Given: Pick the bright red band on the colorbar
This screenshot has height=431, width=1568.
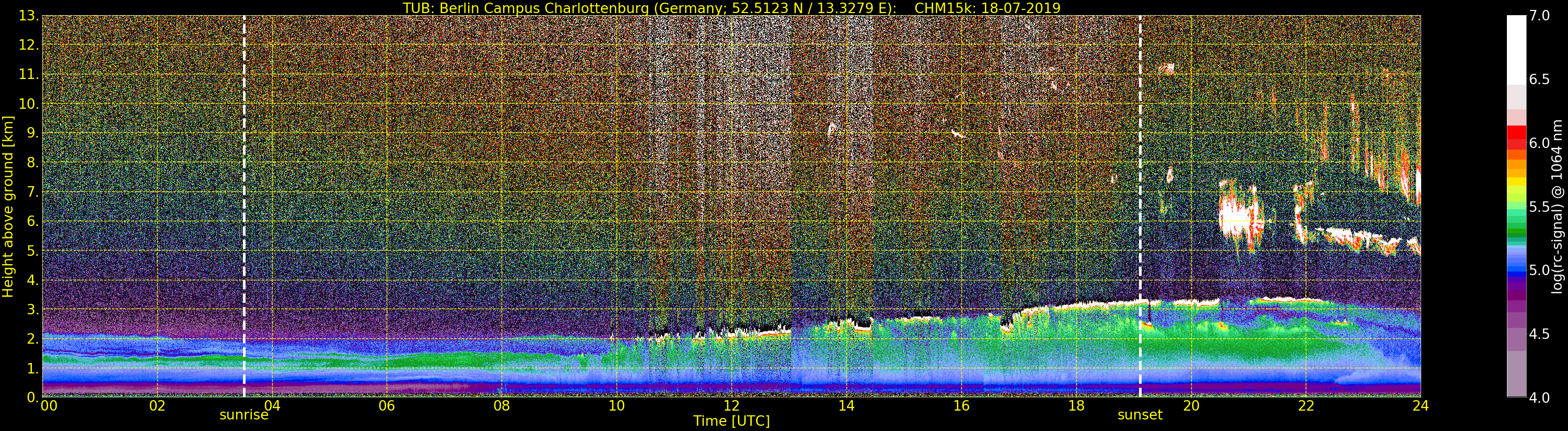Looking at the screenshot, I should coord(1516,132).
